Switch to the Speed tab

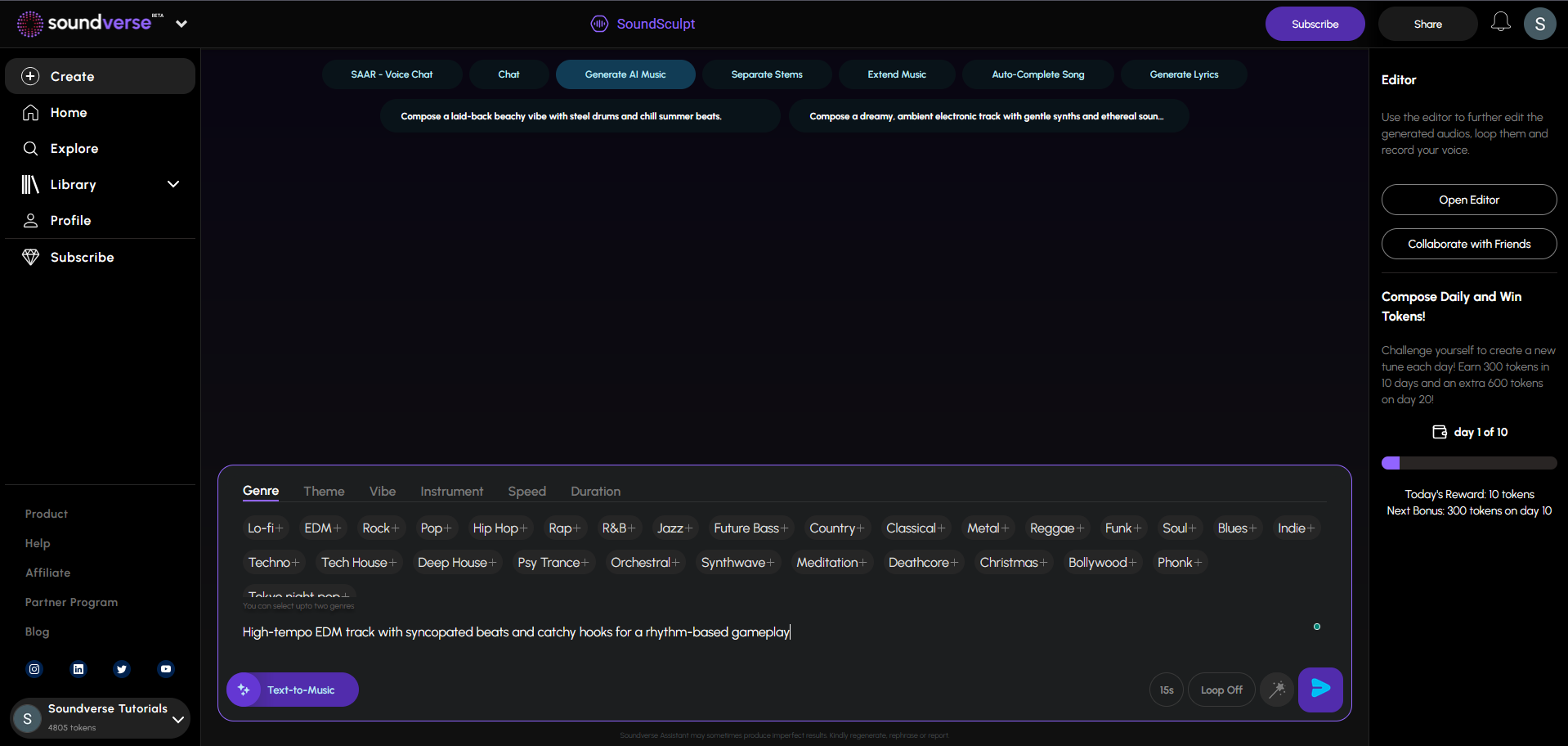pyautogui.click(x=526, y=491)
